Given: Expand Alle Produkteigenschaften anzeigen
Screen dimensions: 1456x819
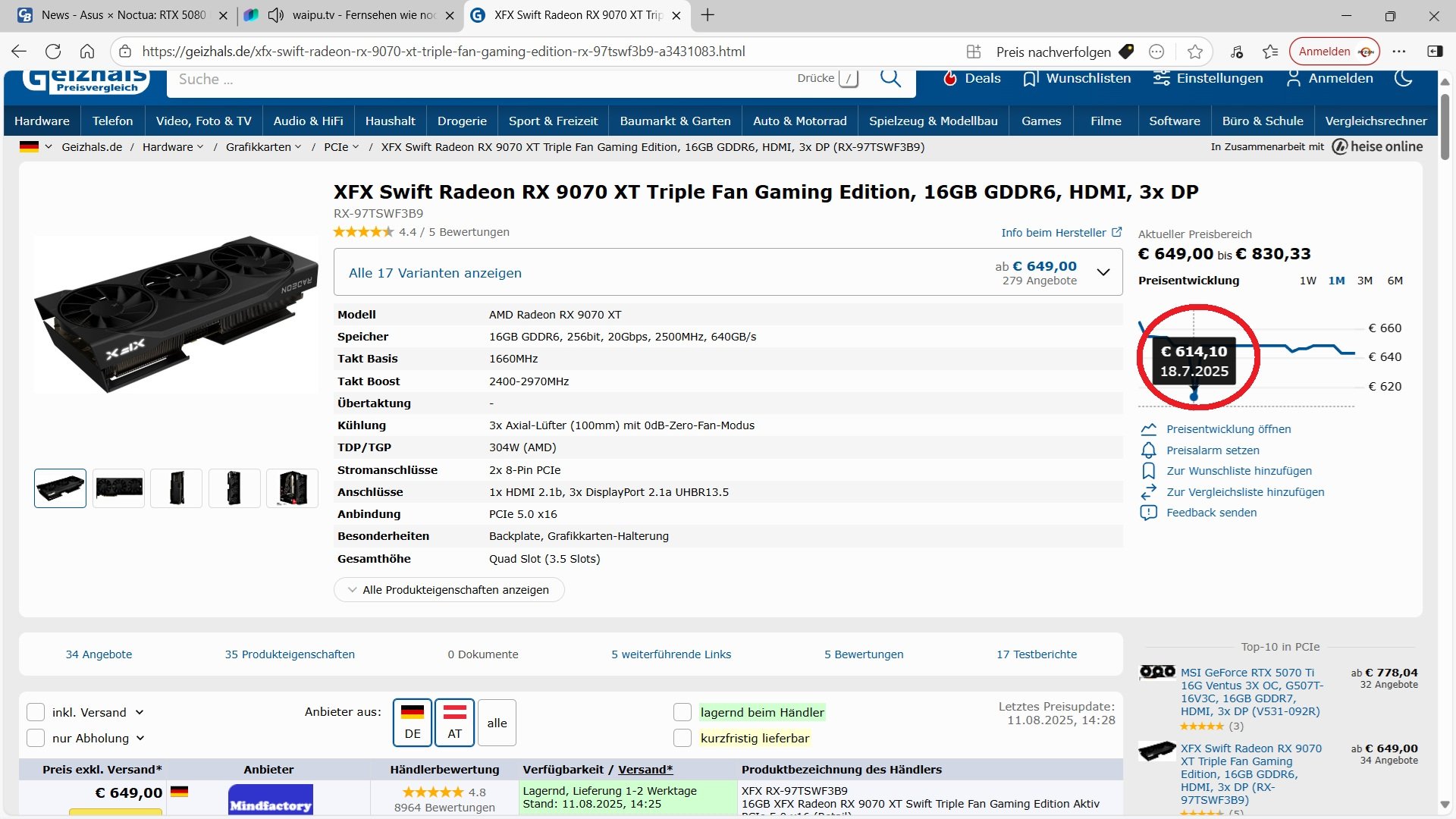Looking at the screenshot, I should coord(449,590).
